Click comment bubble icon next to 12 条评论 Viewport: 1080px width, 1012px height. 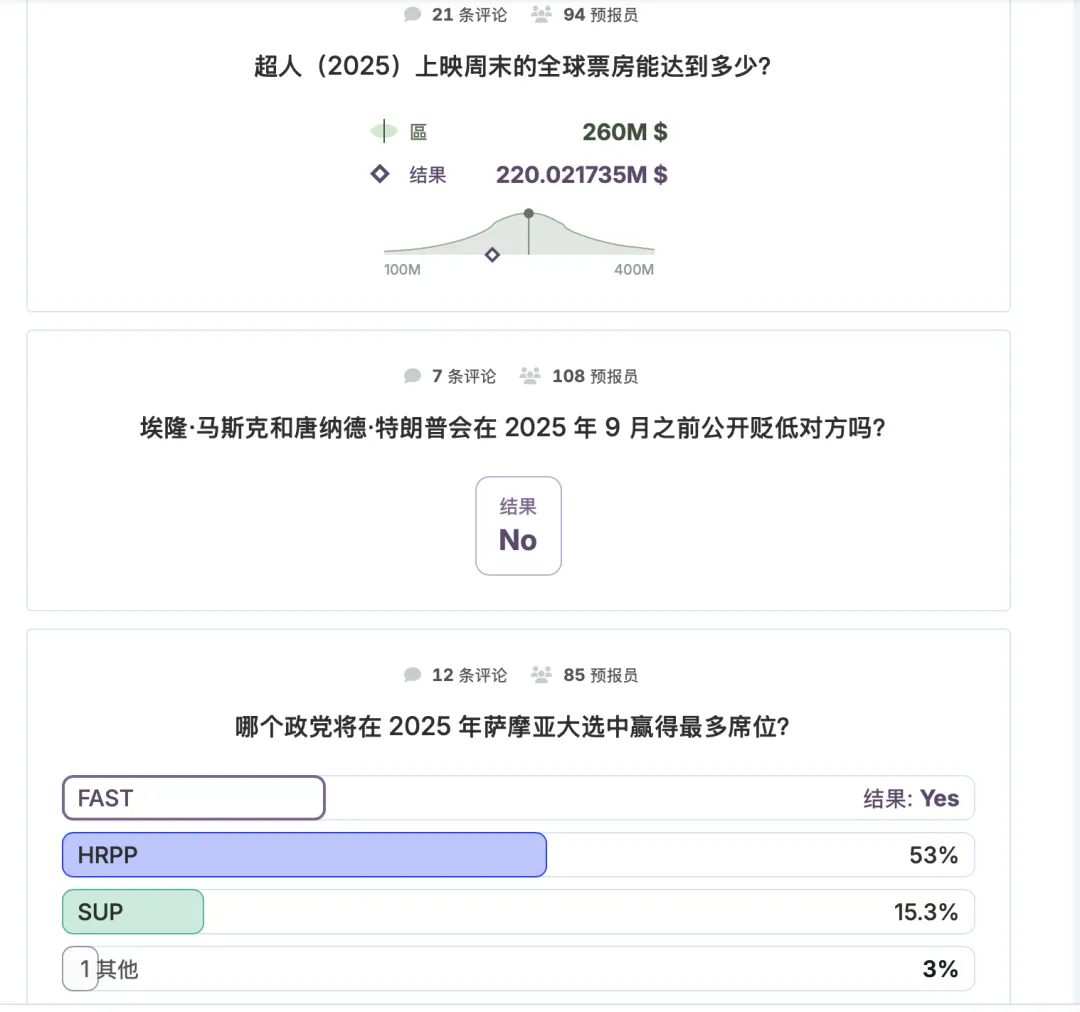412,675
